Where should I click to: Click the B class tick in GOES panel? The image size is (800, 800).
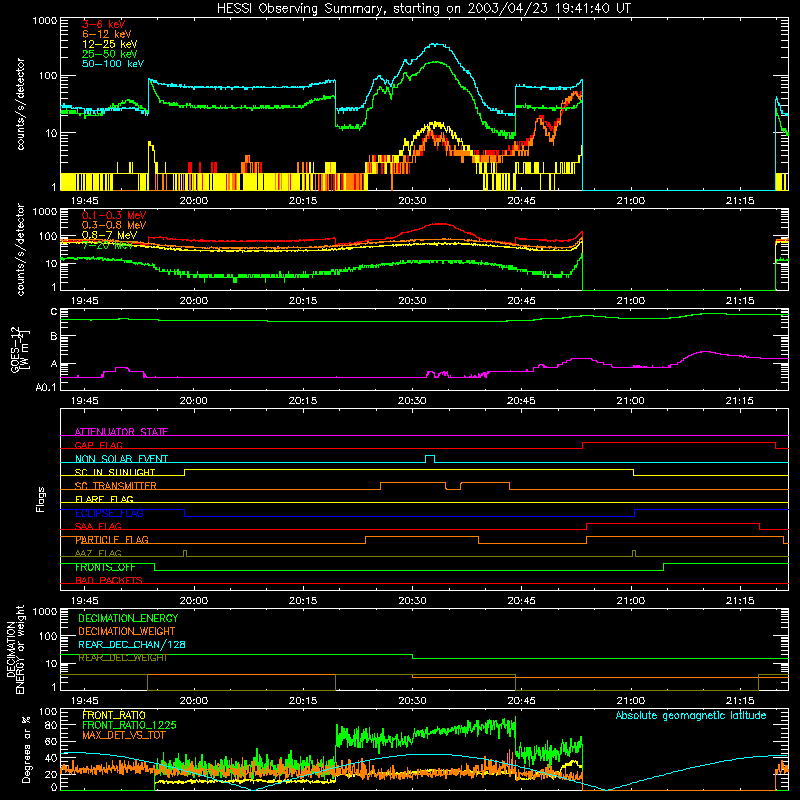[x=54, y=336]
